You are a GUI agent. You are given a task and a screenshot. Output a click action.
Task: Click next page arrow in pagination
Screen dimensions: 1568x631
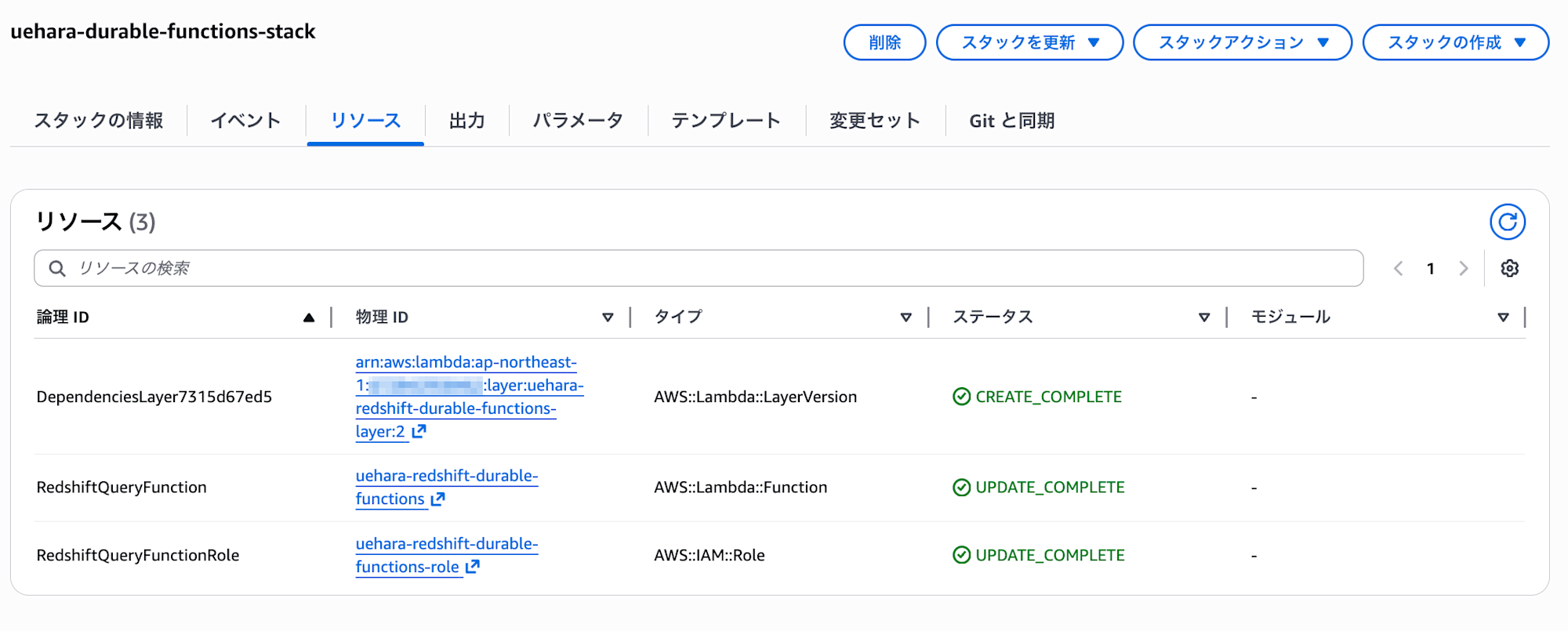pyautogui.click(x=1463, y=269)
